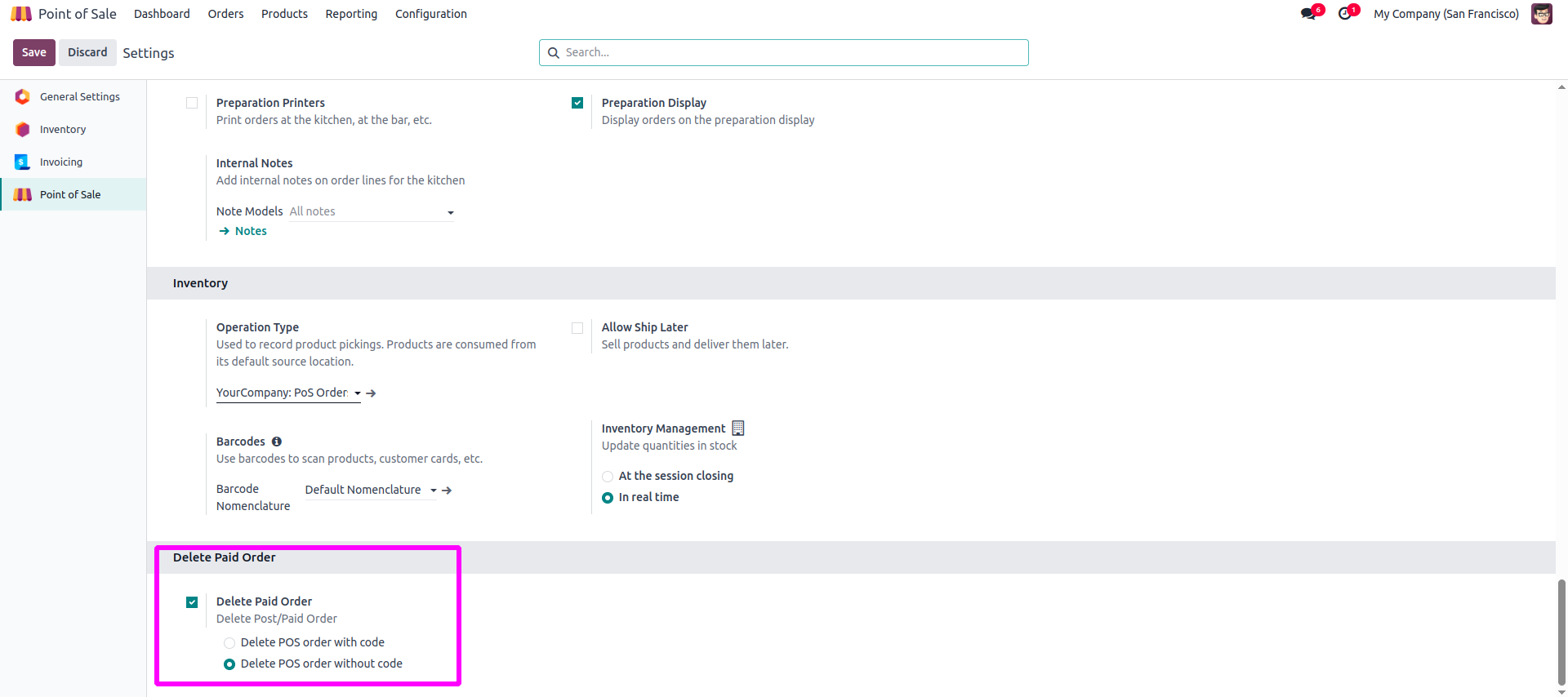This screenshot has width=1568, height=697.
Task: Open the Reporting menu
Action: 351,14
